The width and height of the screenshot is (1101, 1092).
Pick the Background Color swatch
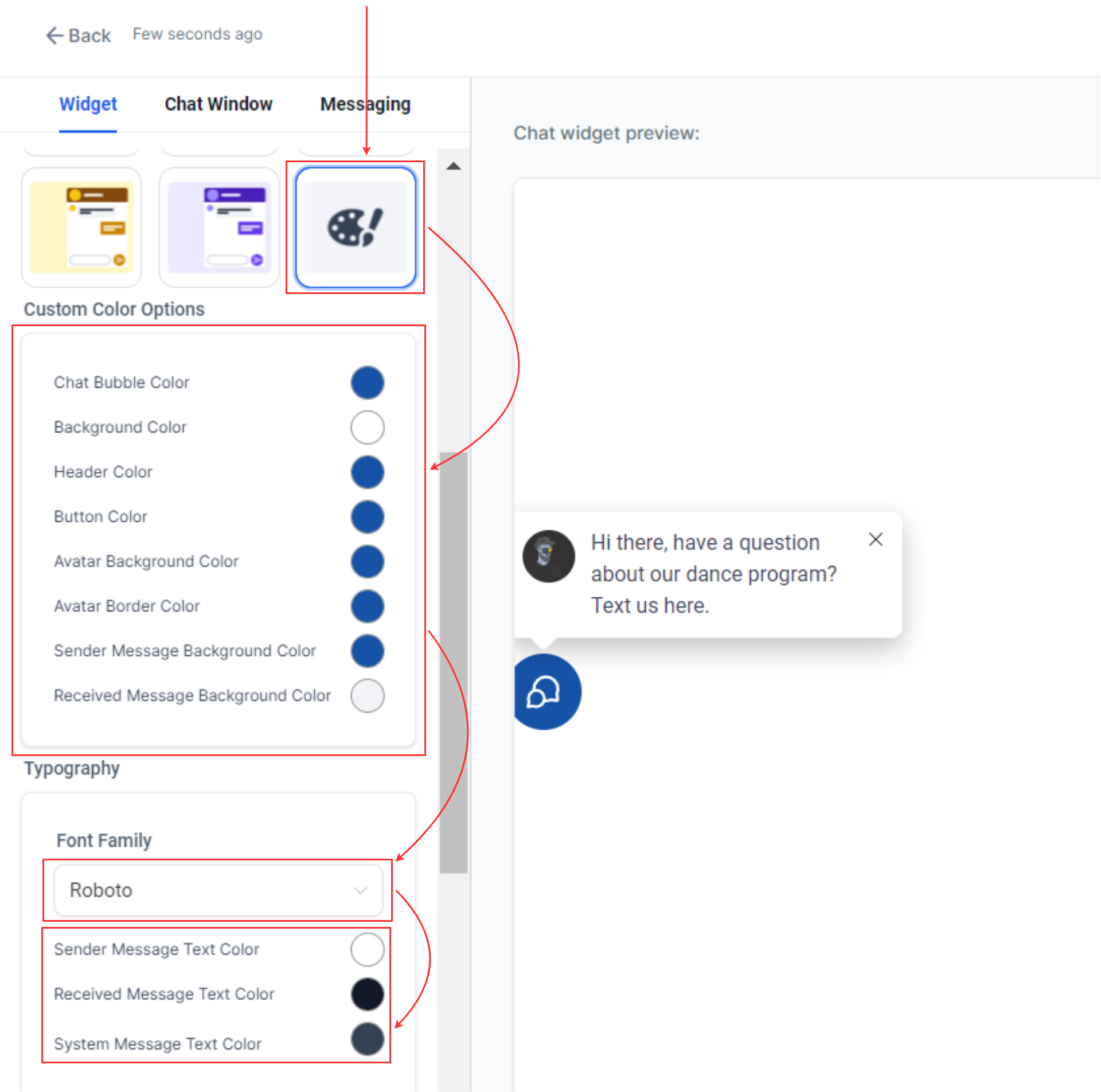pyautogui.click(x=367, y=427)
